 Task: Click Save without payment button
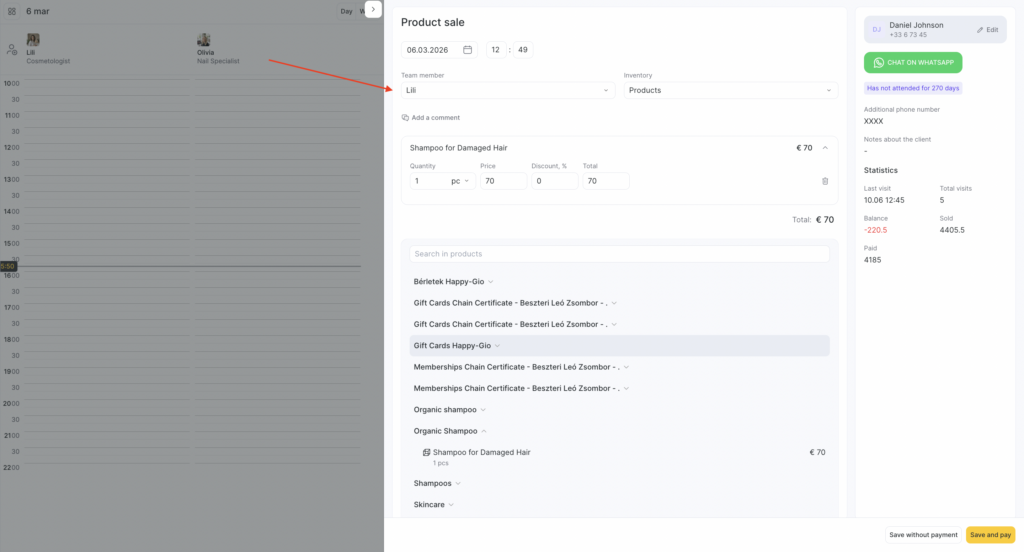[923, 535]
